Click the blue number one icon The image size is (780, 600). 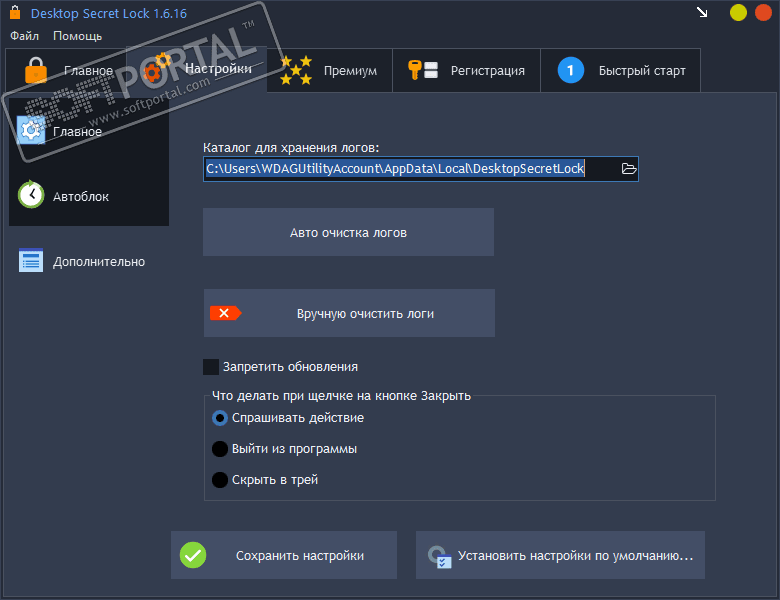point(571,70)
